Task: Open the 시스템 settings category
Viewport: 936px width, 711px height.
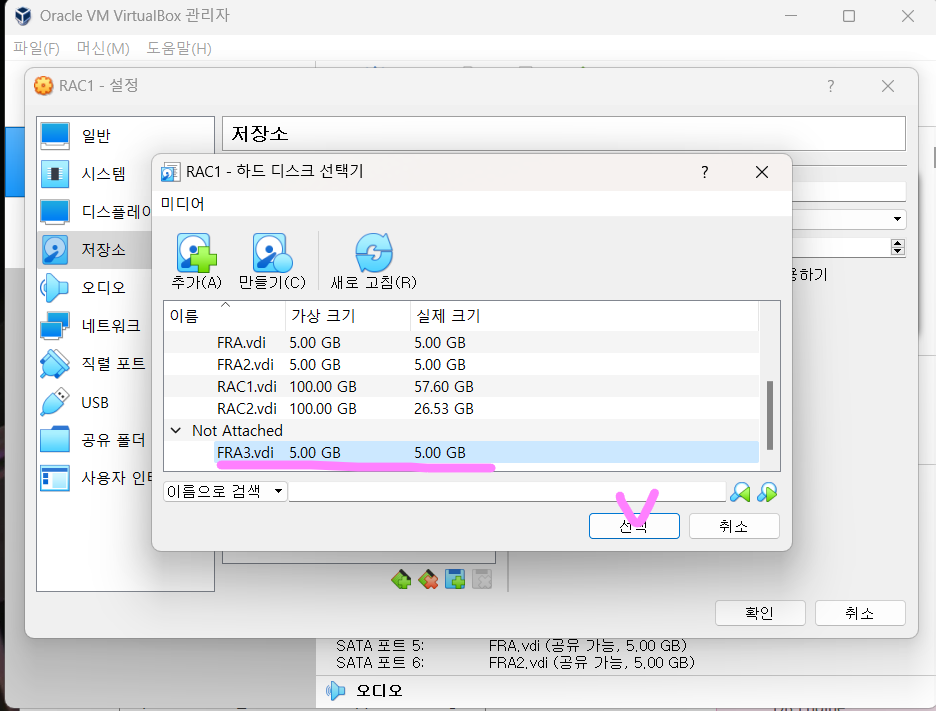Action: point(96,174)
